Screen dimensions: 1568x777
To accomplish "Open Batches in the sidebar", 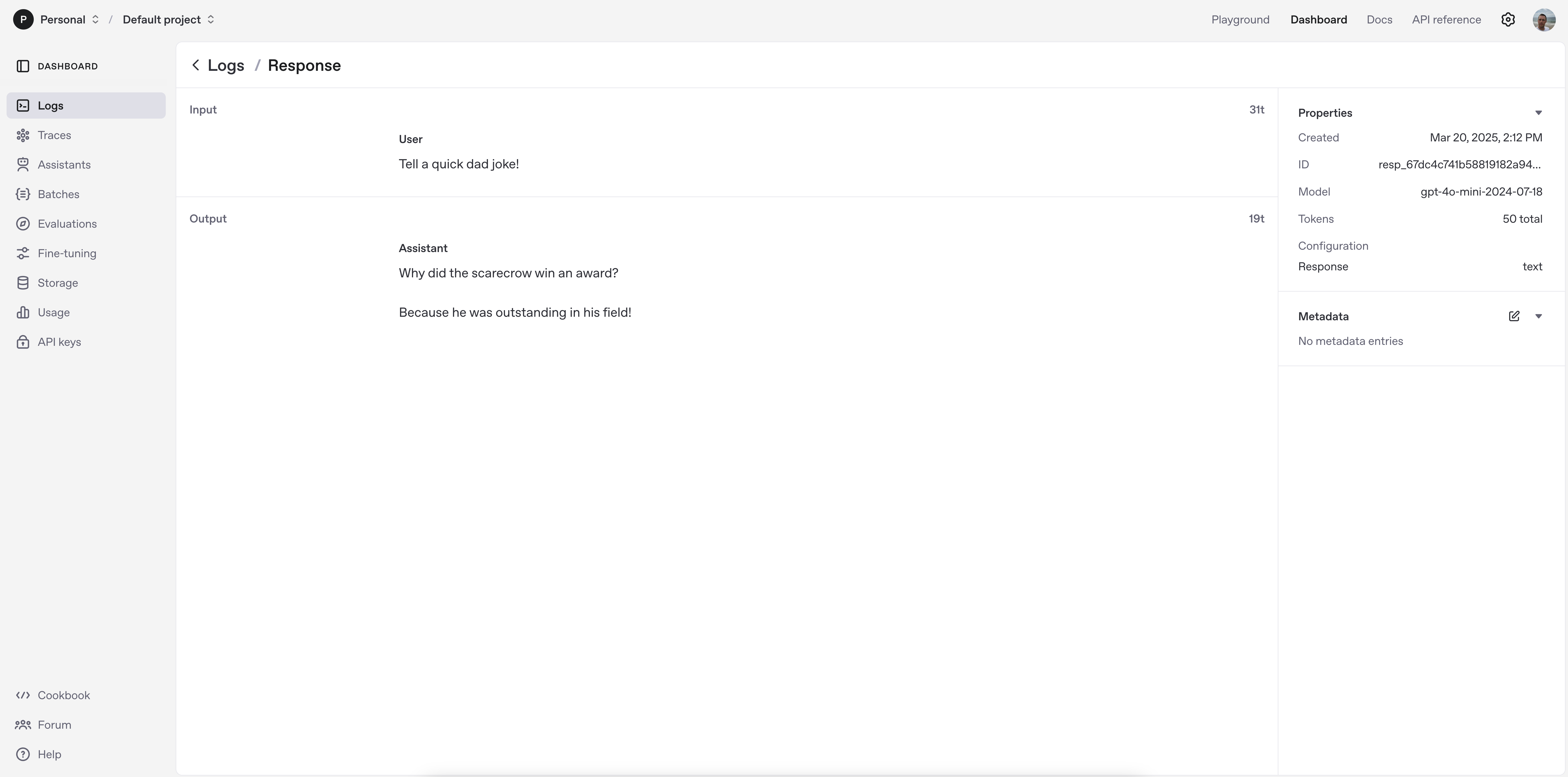I will tap(86, 194).
